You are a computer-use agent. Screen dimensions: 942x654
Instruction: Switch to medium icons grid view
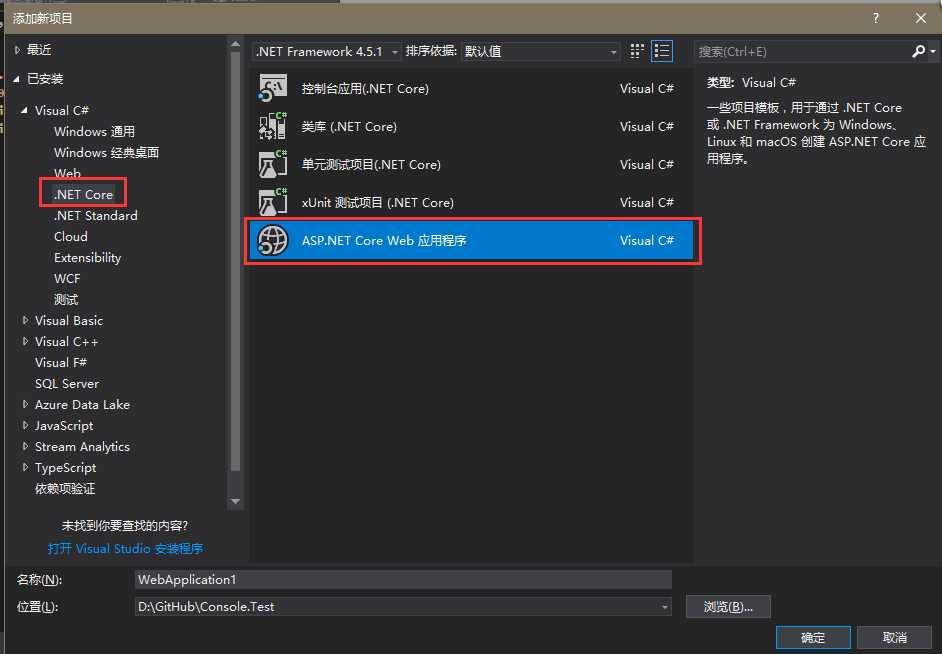637,51
